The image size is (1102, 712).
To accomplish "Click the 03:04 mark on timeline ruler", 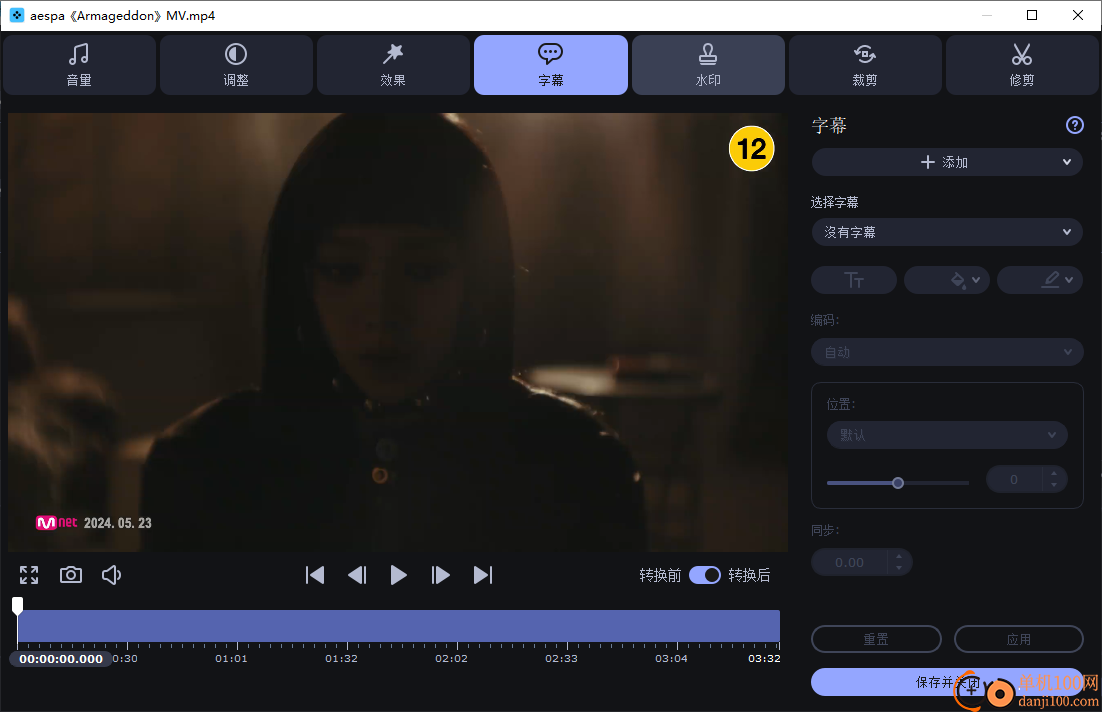I will [671, 659].
